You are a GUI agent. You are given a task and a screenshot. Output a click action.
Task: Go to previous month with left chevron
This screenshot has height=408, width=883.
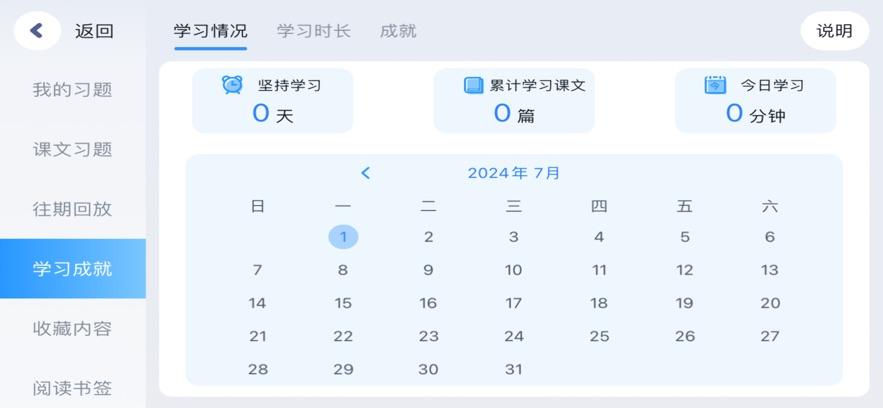click(x=366, y=173)
